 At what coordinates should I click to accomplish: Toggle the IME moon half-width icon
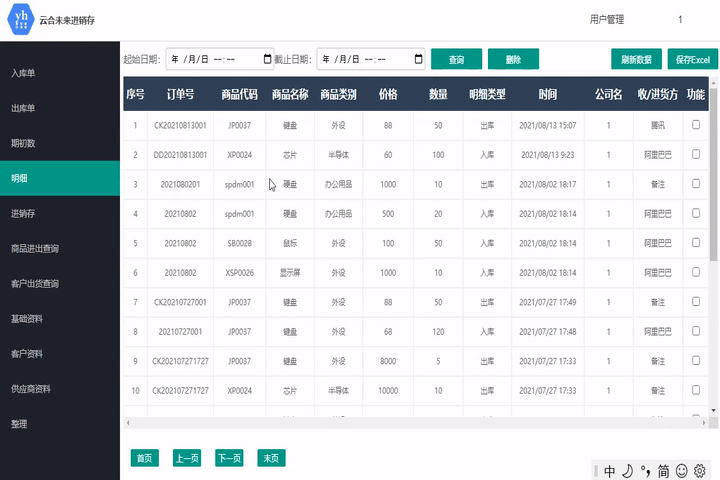click(x=627, y=470)
